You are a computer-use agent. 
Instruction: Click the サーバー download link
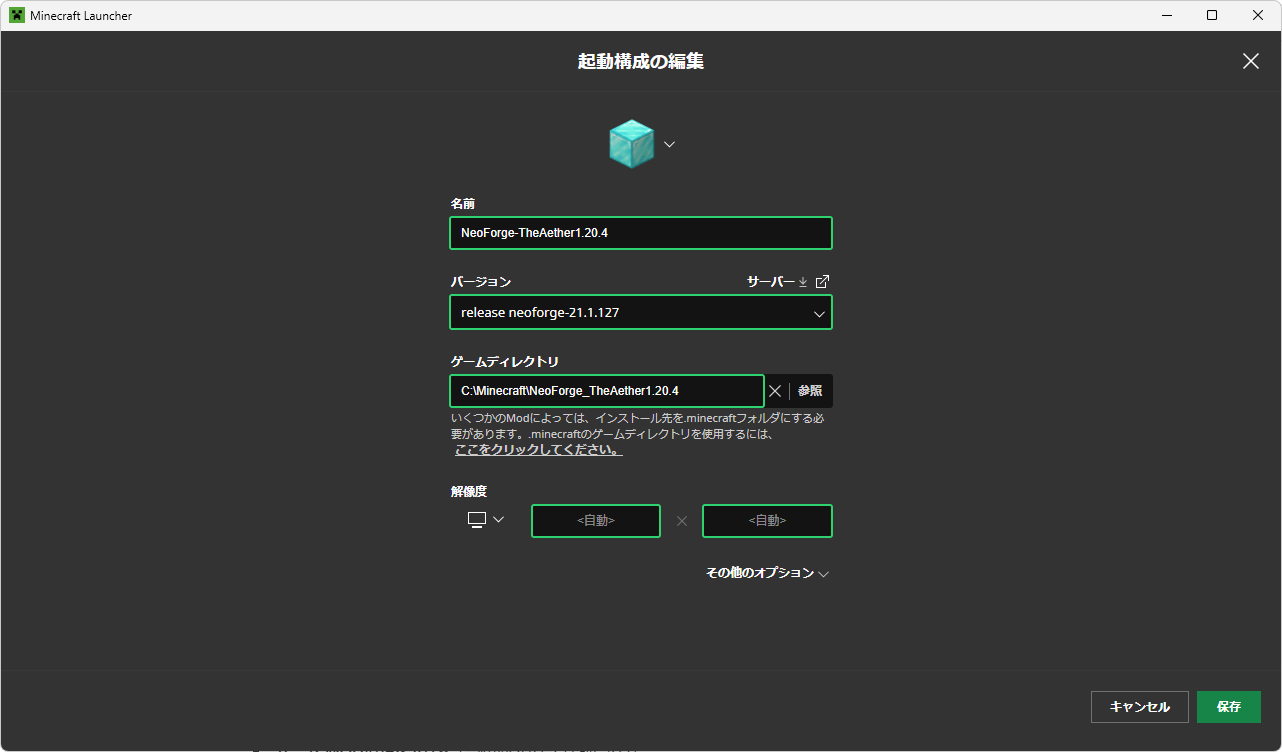pyautogui.click(x=777, y=282)
